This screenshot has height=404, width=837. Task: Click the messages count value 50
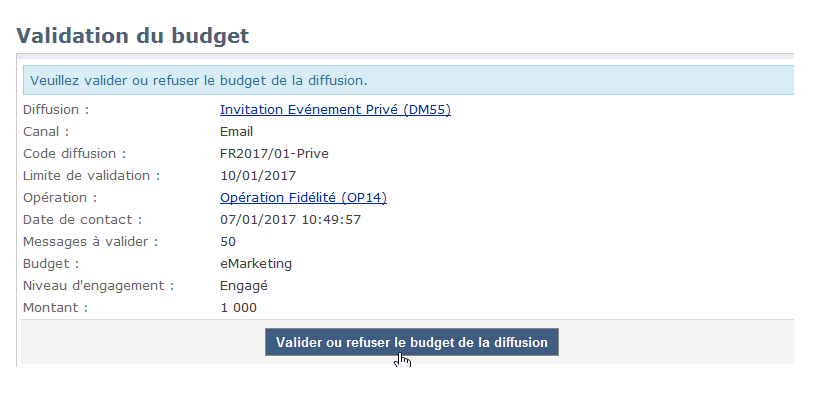pyautogui.click(x=228, y=242)
